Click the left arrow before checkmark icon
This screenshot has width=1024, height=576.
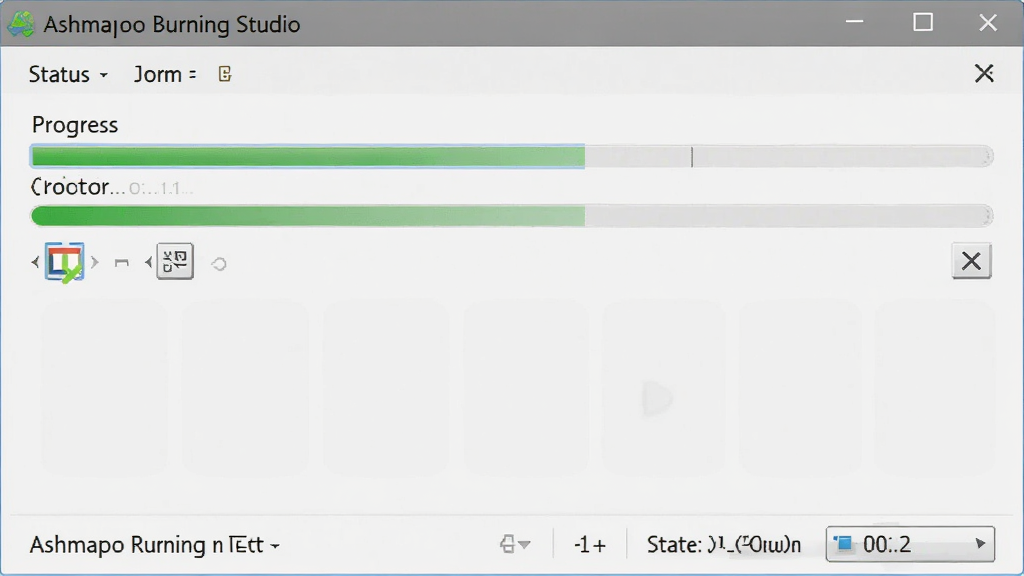click(x=35, y=263)
